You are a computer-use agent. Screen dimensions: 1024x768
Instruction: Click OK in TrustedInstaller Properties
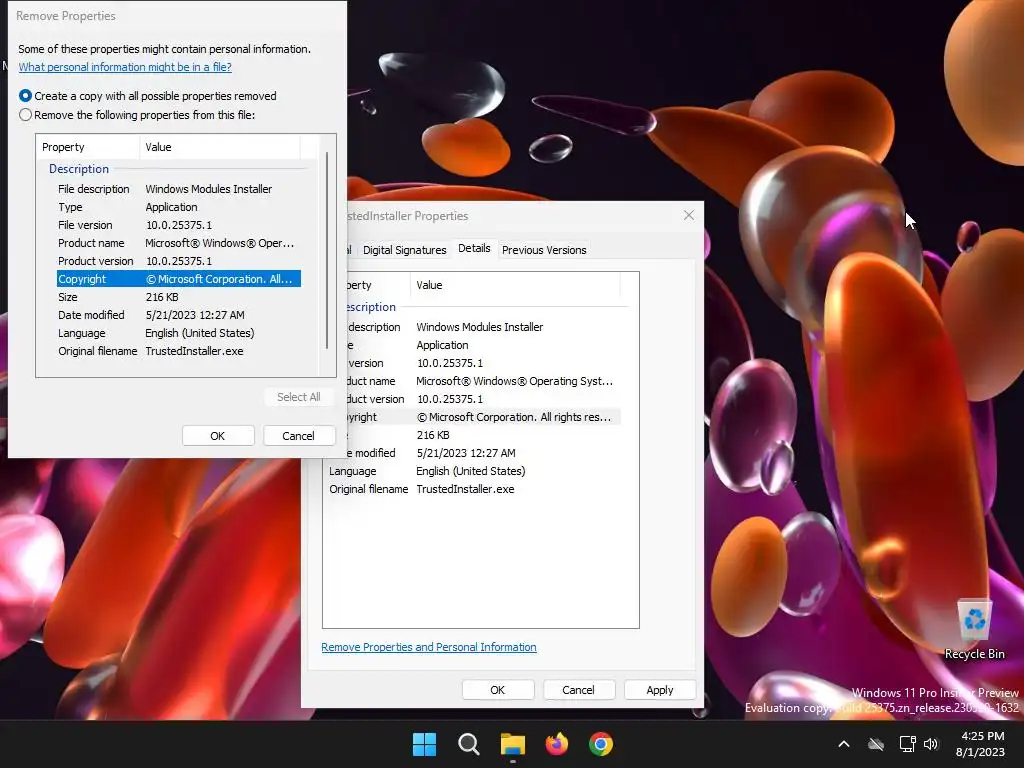[x=498, y=690]
